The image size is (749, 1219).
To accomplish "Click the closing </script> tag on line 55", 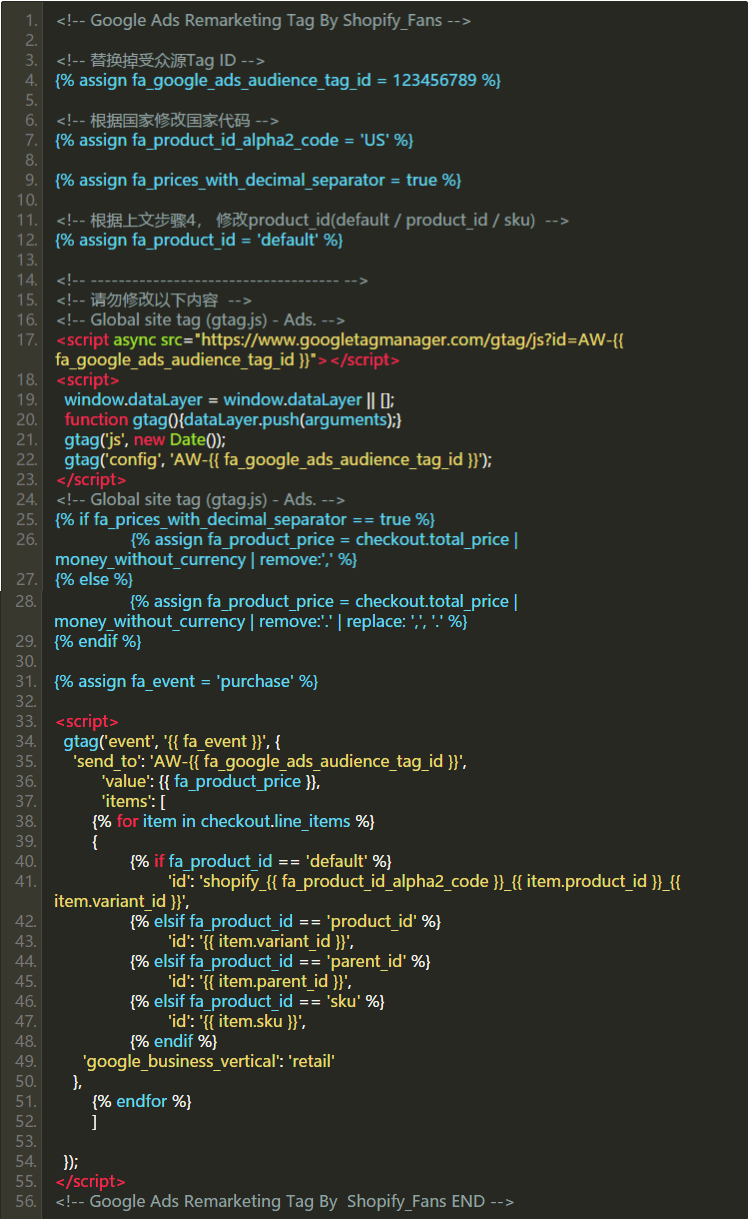I will 91,1181.
